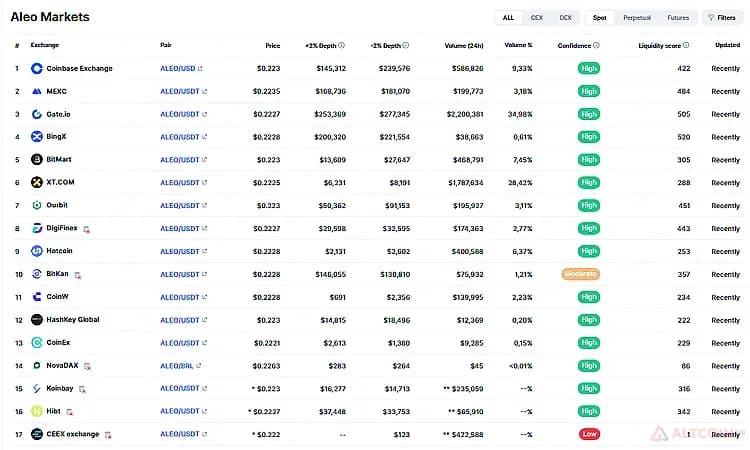Viewport: 750px width, 450px height.
Task: Click the flag icon beside Hibt
Action: pyautogui.click(x=69, y=412)
